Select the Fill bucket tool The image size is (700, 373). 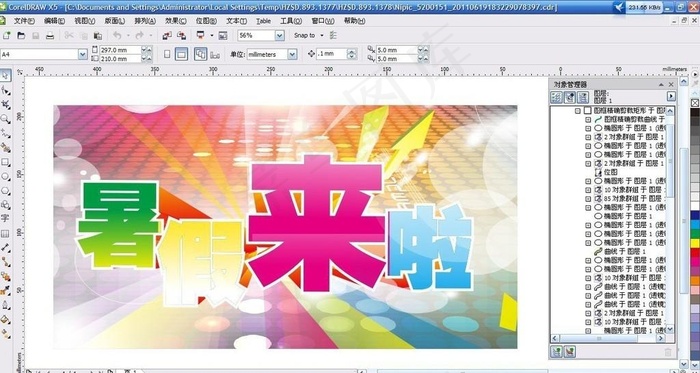pos(5,319)
